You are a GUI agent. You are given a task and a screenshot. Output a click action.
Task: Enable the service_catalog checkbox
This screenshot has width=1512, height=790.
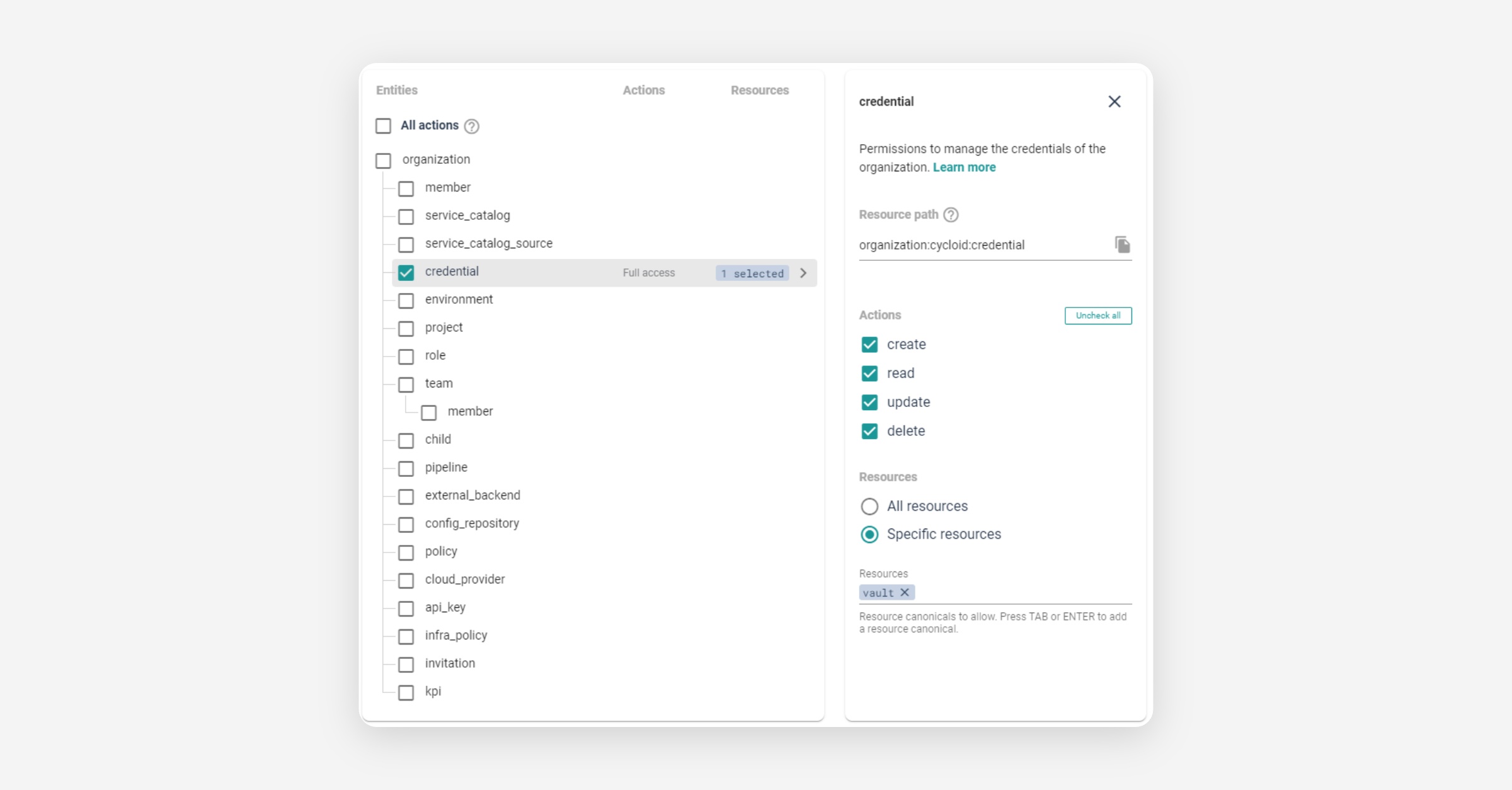coord(406,217)
